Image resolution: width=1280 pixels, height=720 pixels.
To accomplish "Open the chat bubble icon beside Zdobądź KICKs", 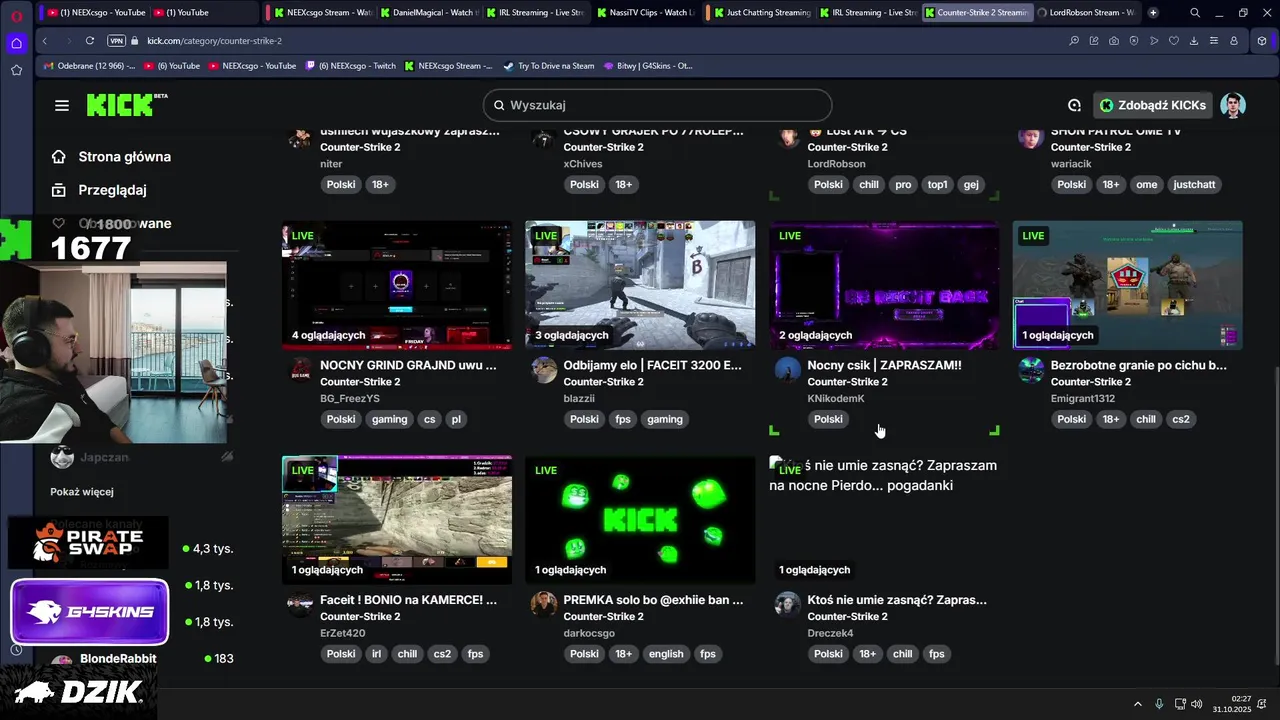I will point(1074,105).
